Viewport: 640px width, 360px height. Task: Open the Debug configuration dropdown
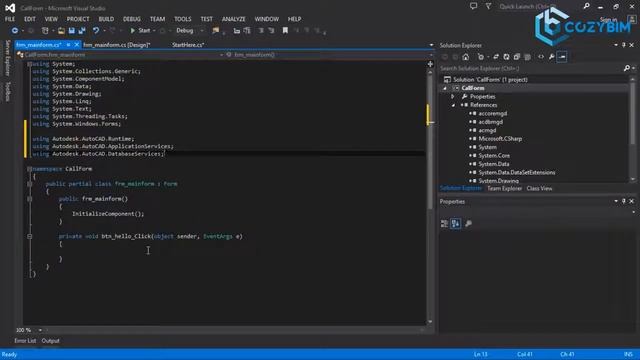(190, 31)
